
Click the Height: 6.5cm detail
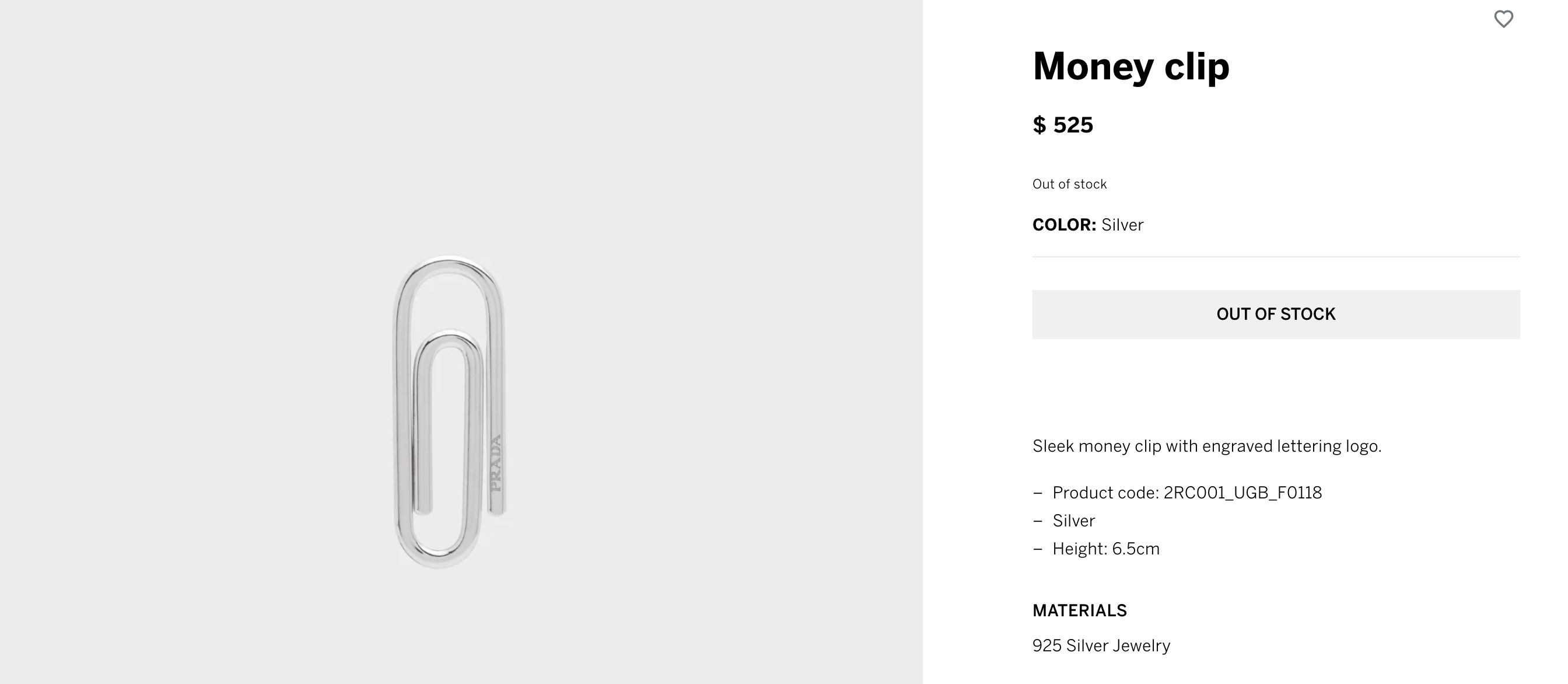click(1106, 549)
